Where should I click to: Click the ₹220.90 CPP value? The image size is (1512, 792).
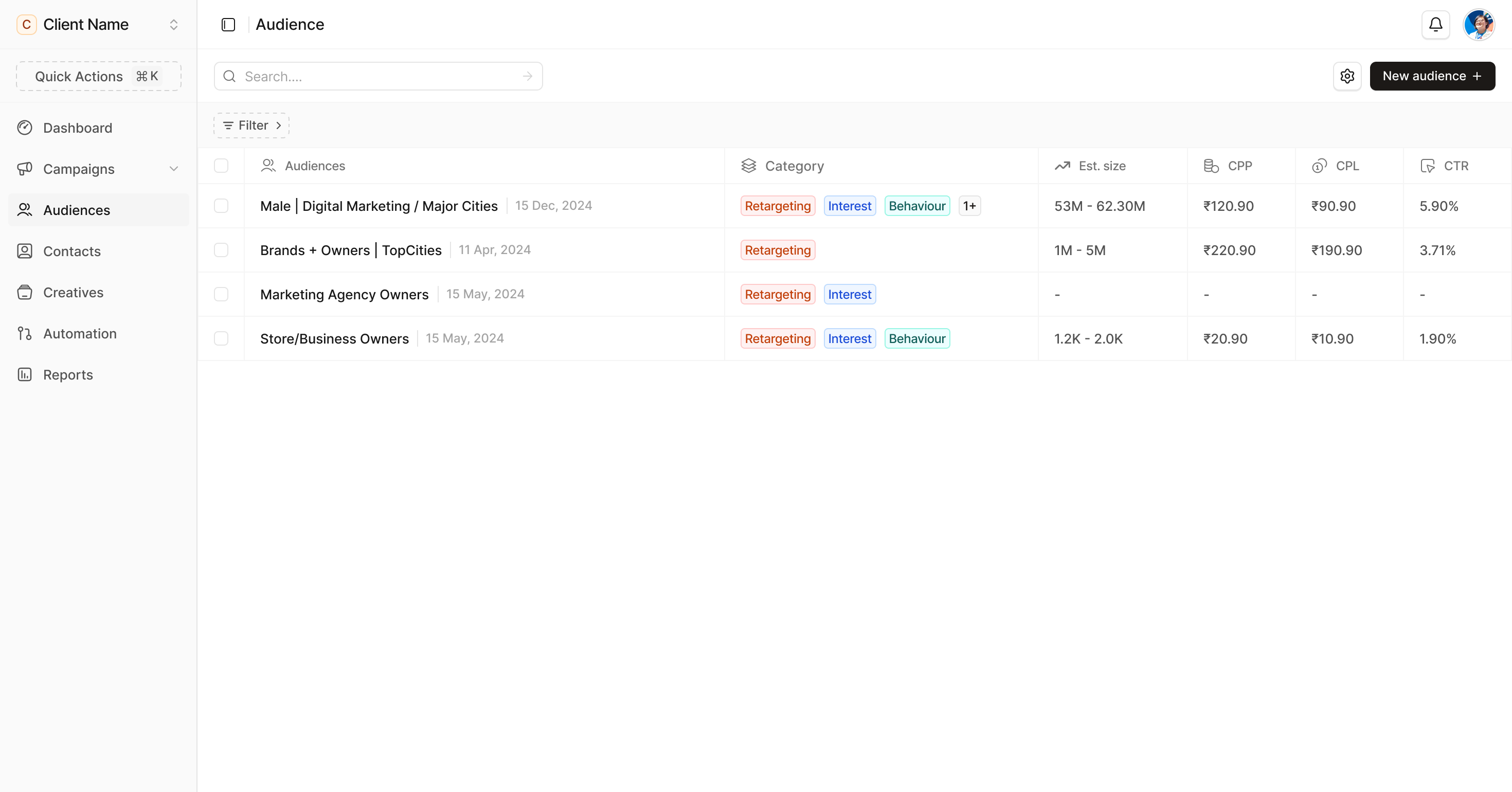point(1229,250)
